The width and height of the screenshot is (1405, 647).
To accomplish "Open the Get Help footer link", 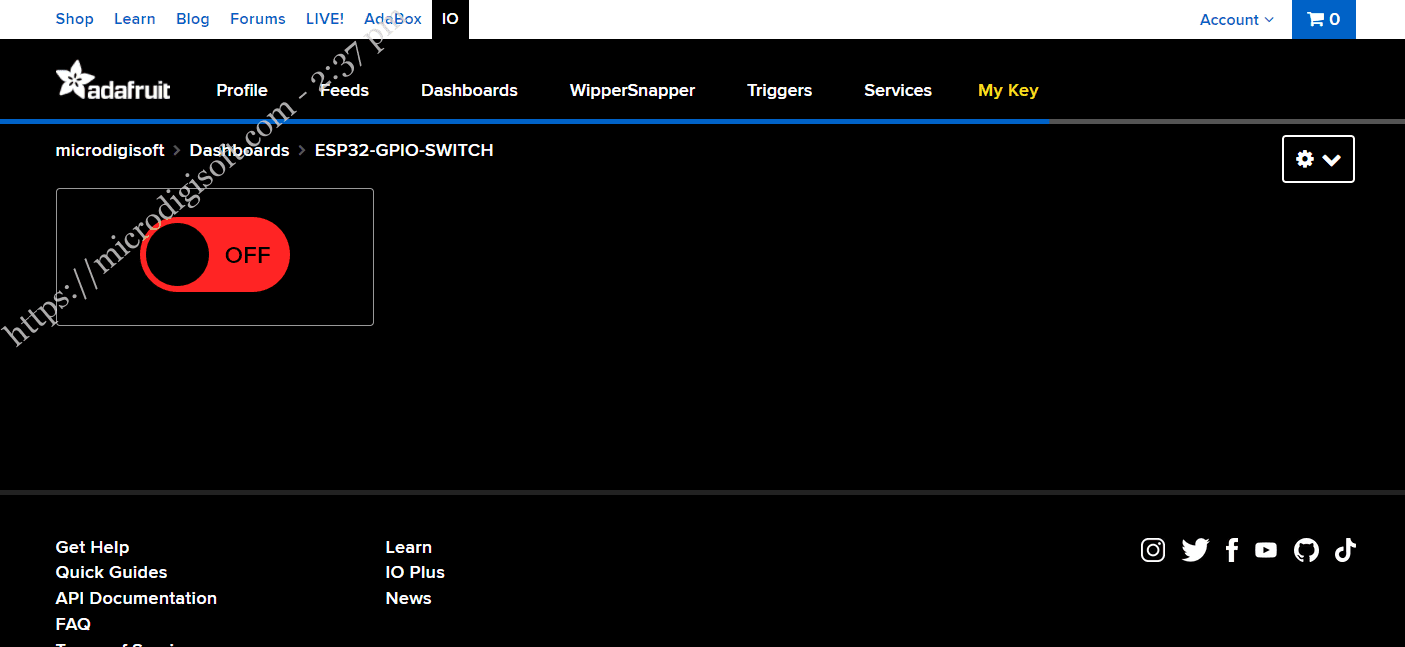I will coord(92,547).
